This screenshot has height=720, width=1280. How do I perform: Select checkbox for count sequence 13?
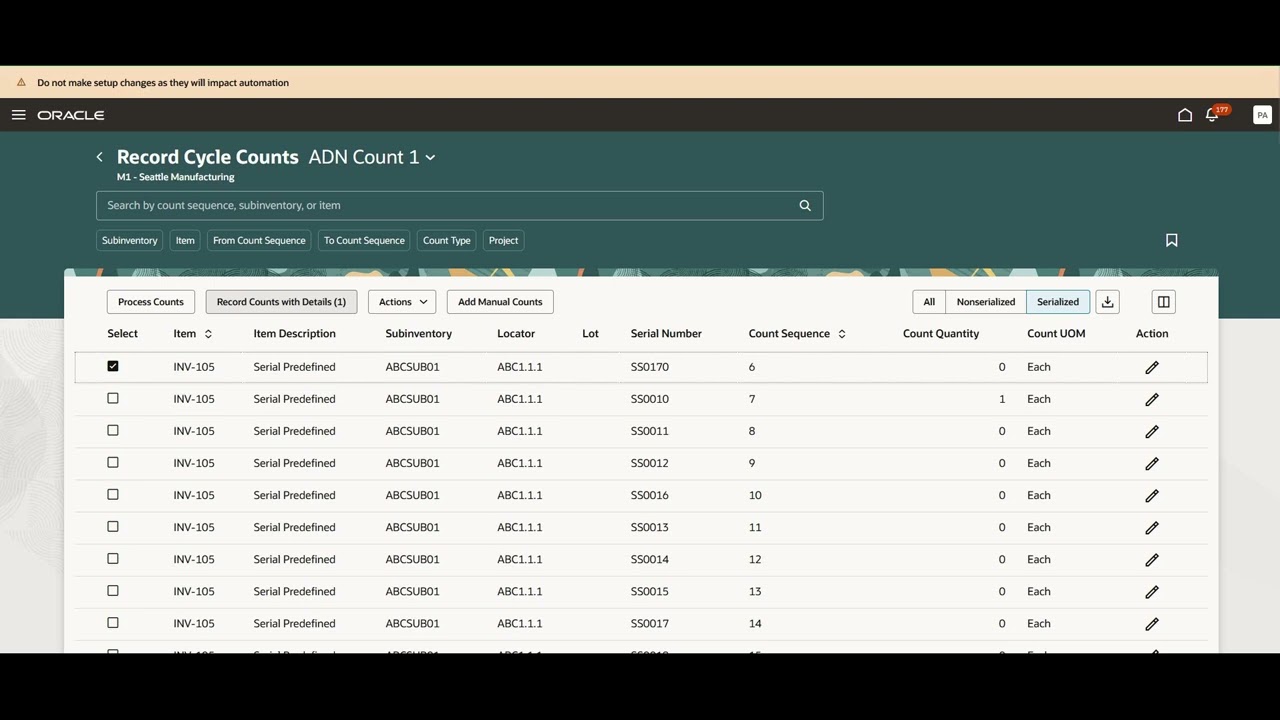(113, 590)
